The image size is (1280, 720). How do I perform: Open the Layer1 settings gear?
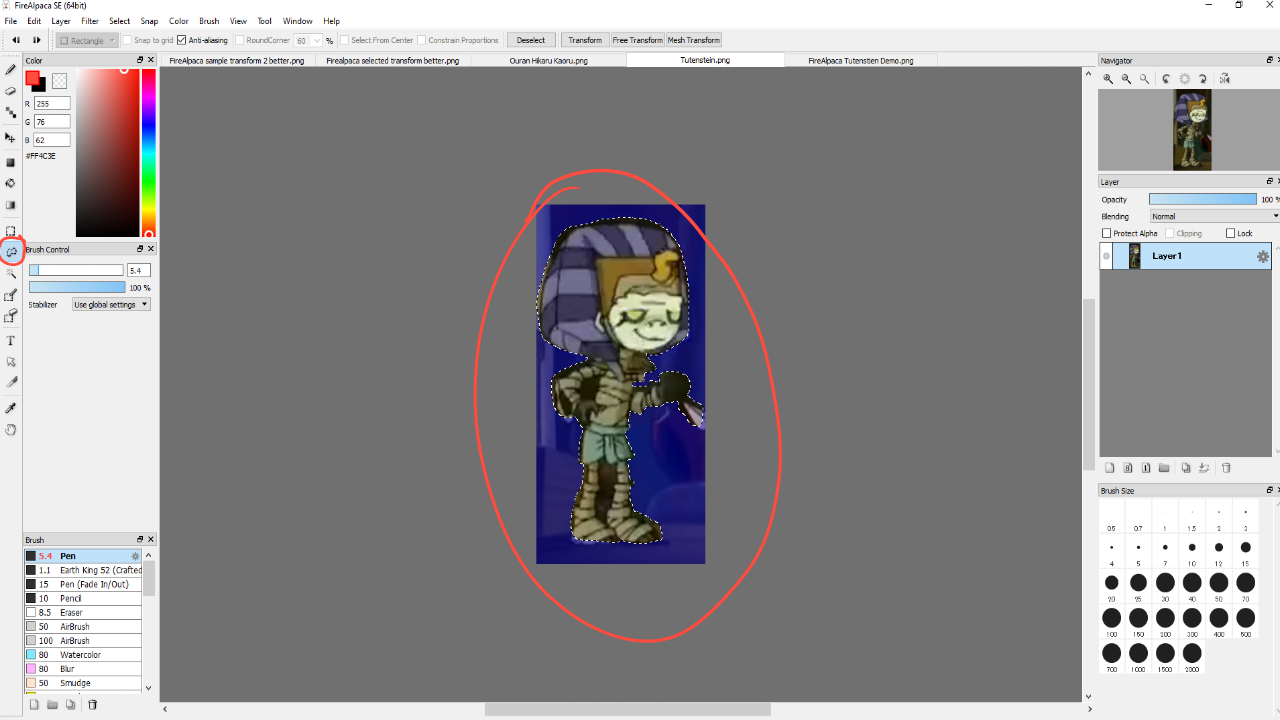click(x=1263, y=257)
